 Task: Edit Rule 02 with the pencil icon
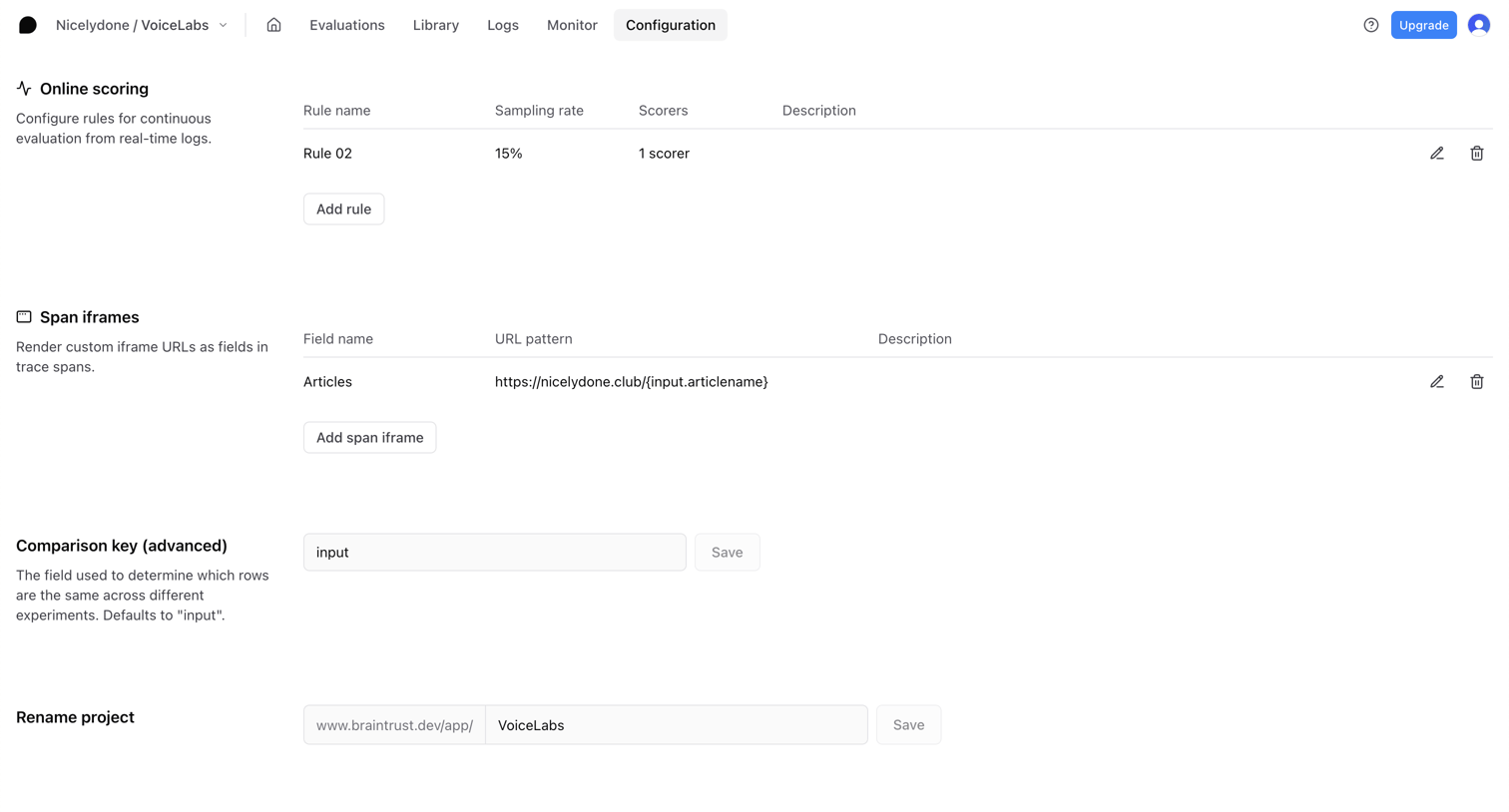[x=1437, y=154]
